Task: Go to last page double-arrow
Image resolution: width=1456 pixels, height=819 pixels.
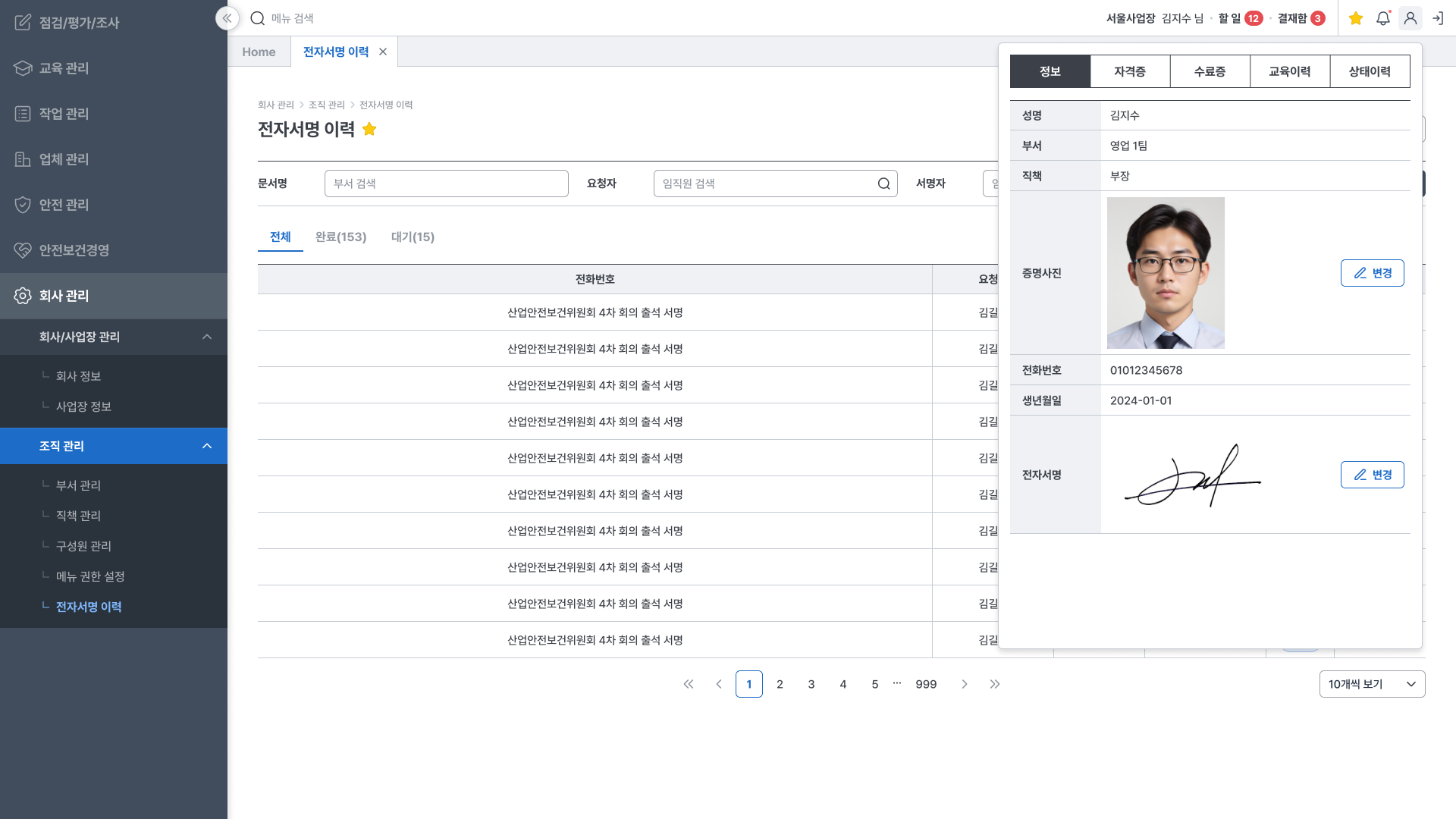Action: pyautogui.click(x=995, y=684)
